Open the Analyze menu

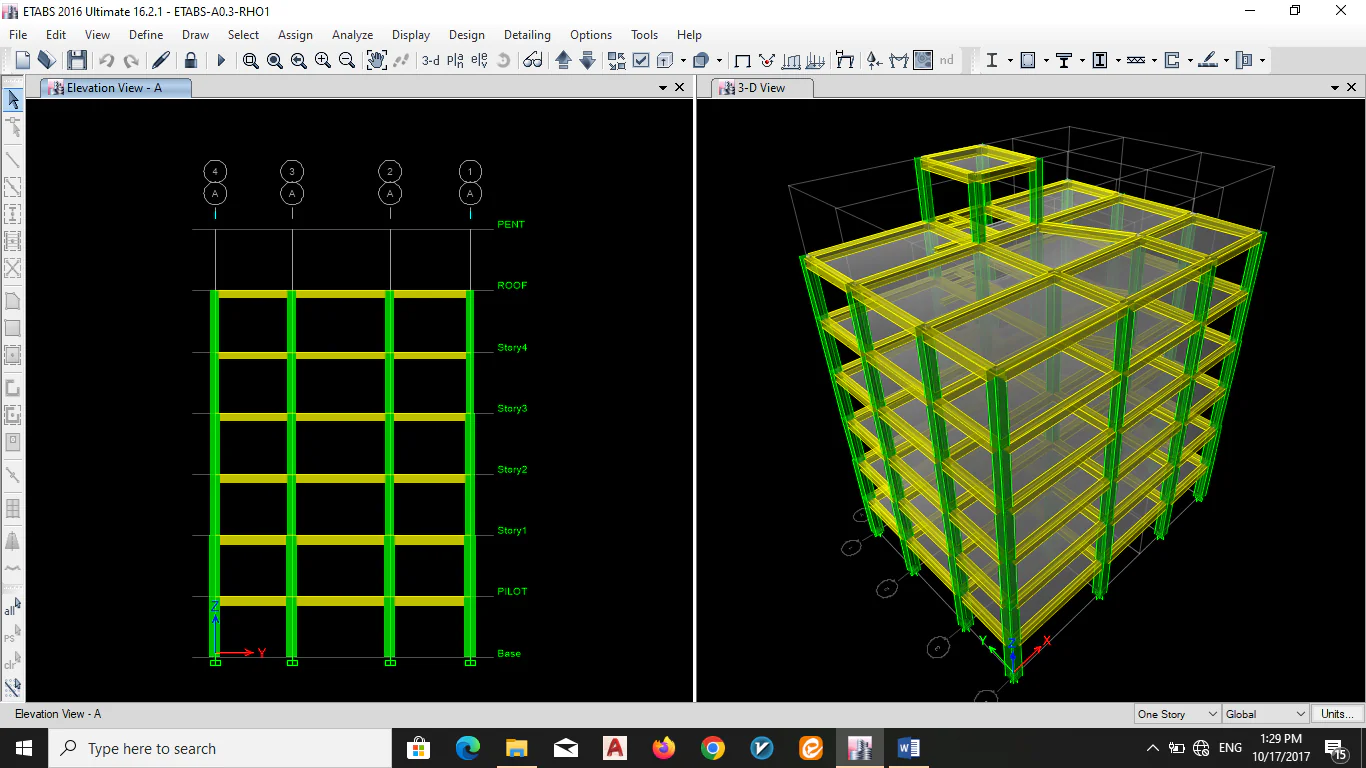[x=352, y=35]
